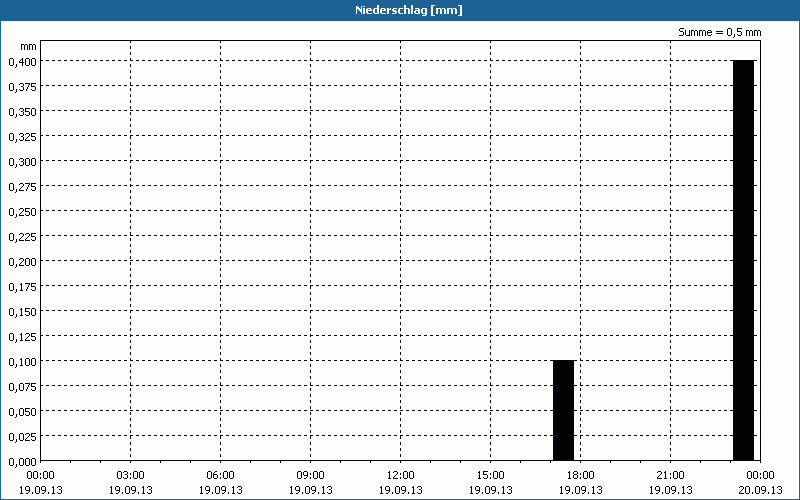Select the "19.09.13" date beneath 18:00
The image size is (800, 500).
pos(581,490)
